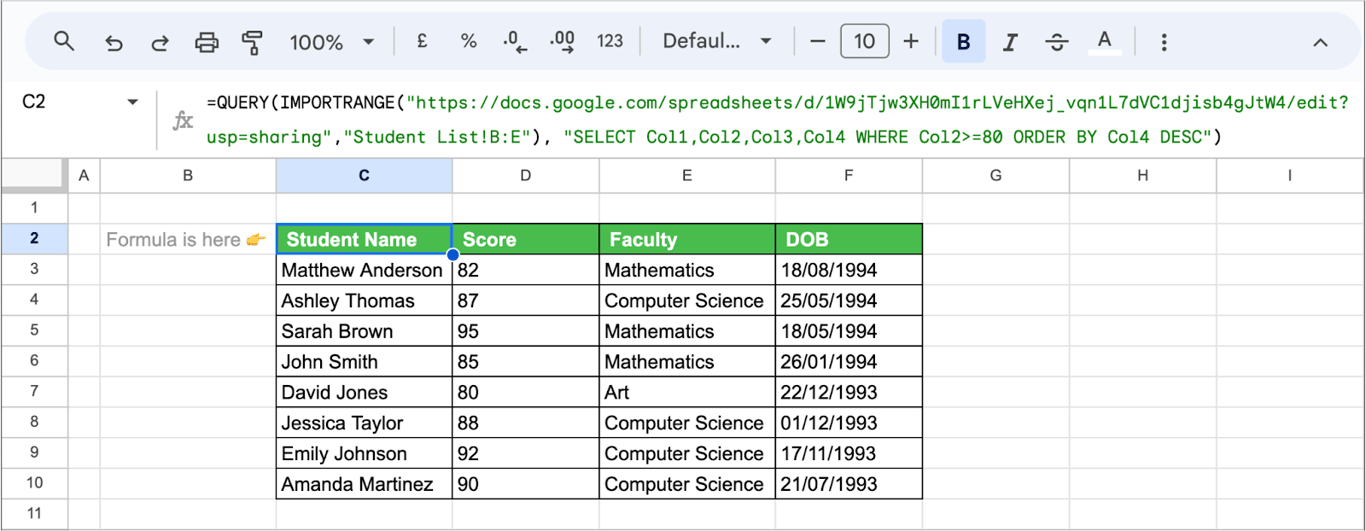
Task: Open the text color picker
Action: [1104, 41]
